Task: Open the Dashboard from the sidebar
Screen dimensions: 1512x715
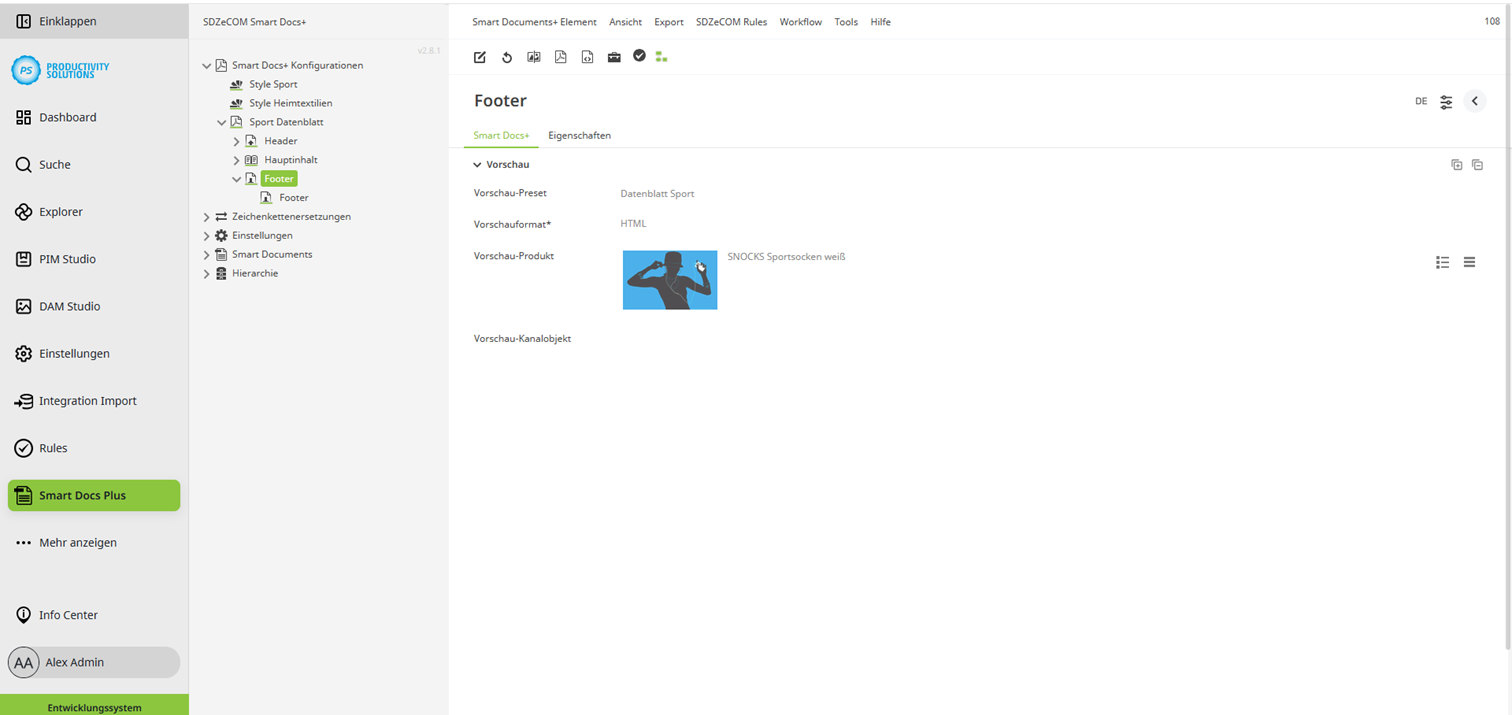Action: click(x=68, y=117)
